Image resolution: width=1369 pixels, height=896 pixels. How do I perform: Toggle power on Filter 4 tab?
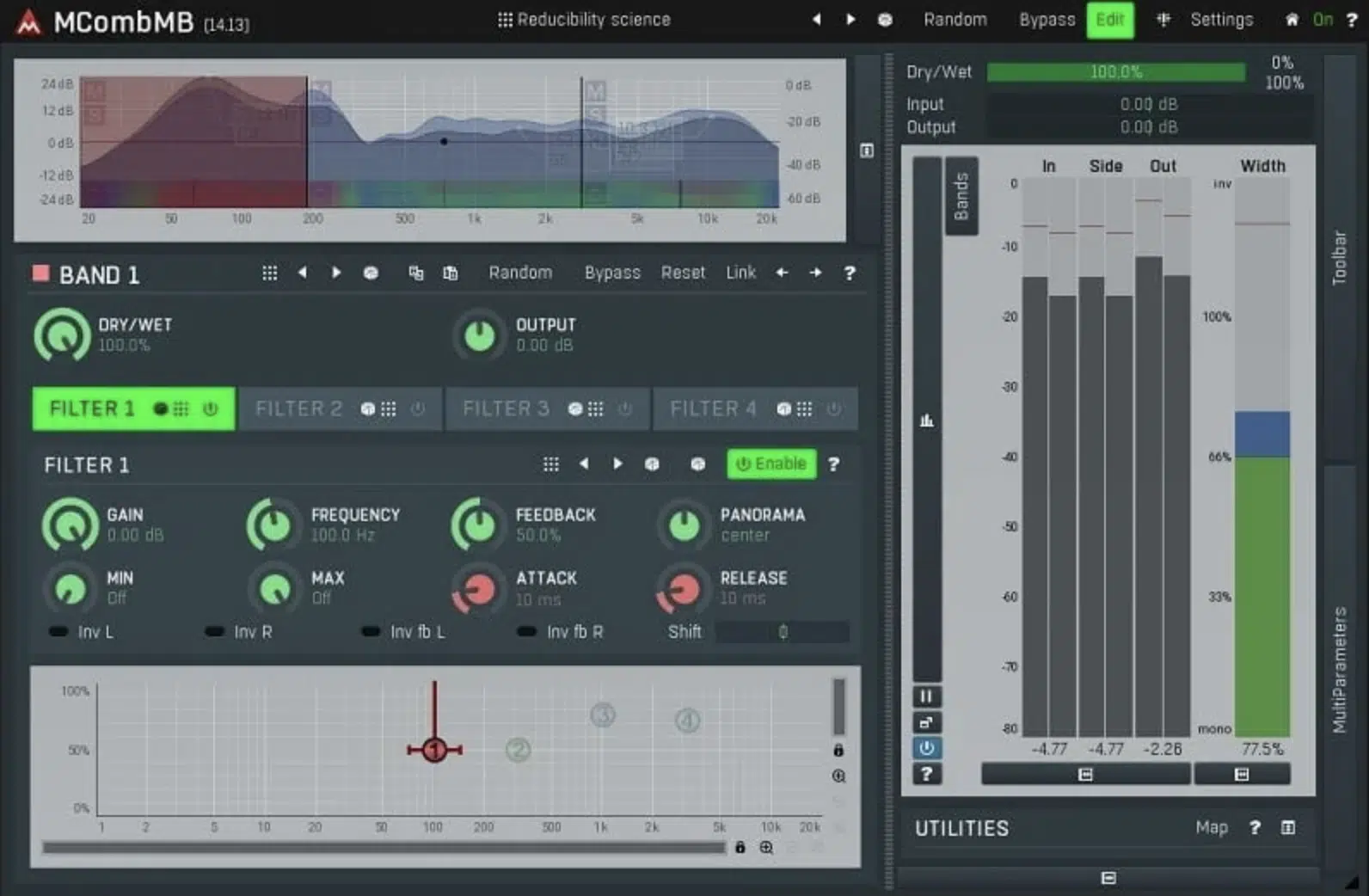coord(833,409)
